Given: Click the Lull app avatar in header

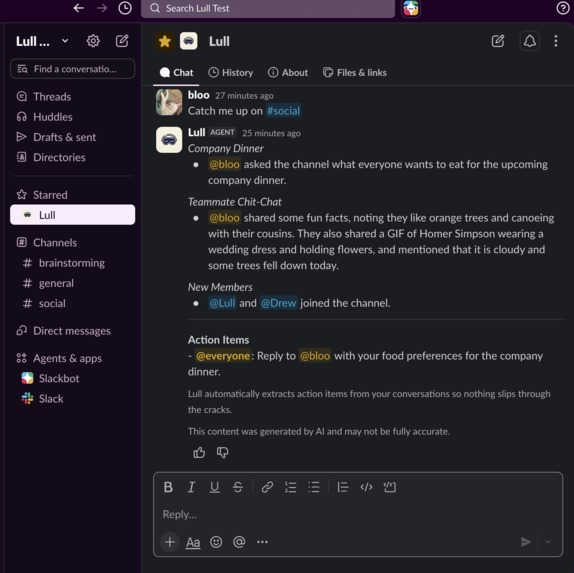Looking at the screenshot, I should (189, 41).
